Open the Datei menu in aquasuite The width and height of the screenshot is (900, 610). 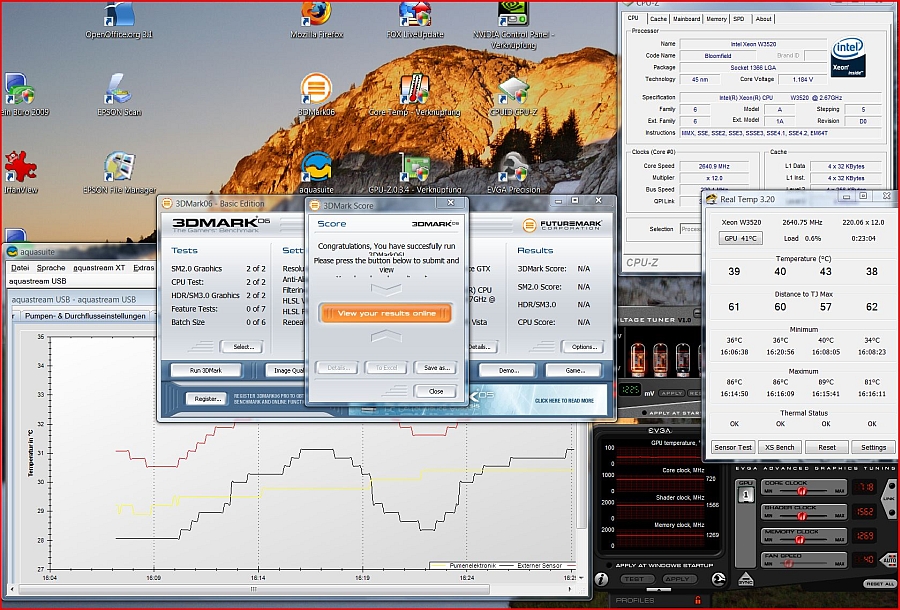pyautogui.click(x=20, y=267)
